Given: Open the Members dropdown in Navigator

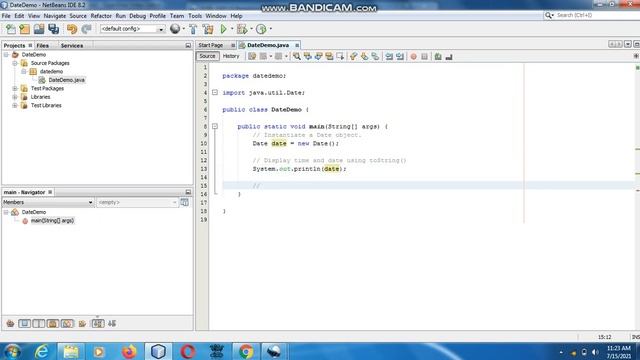Looking at the screenshot, I should point(48,202).
